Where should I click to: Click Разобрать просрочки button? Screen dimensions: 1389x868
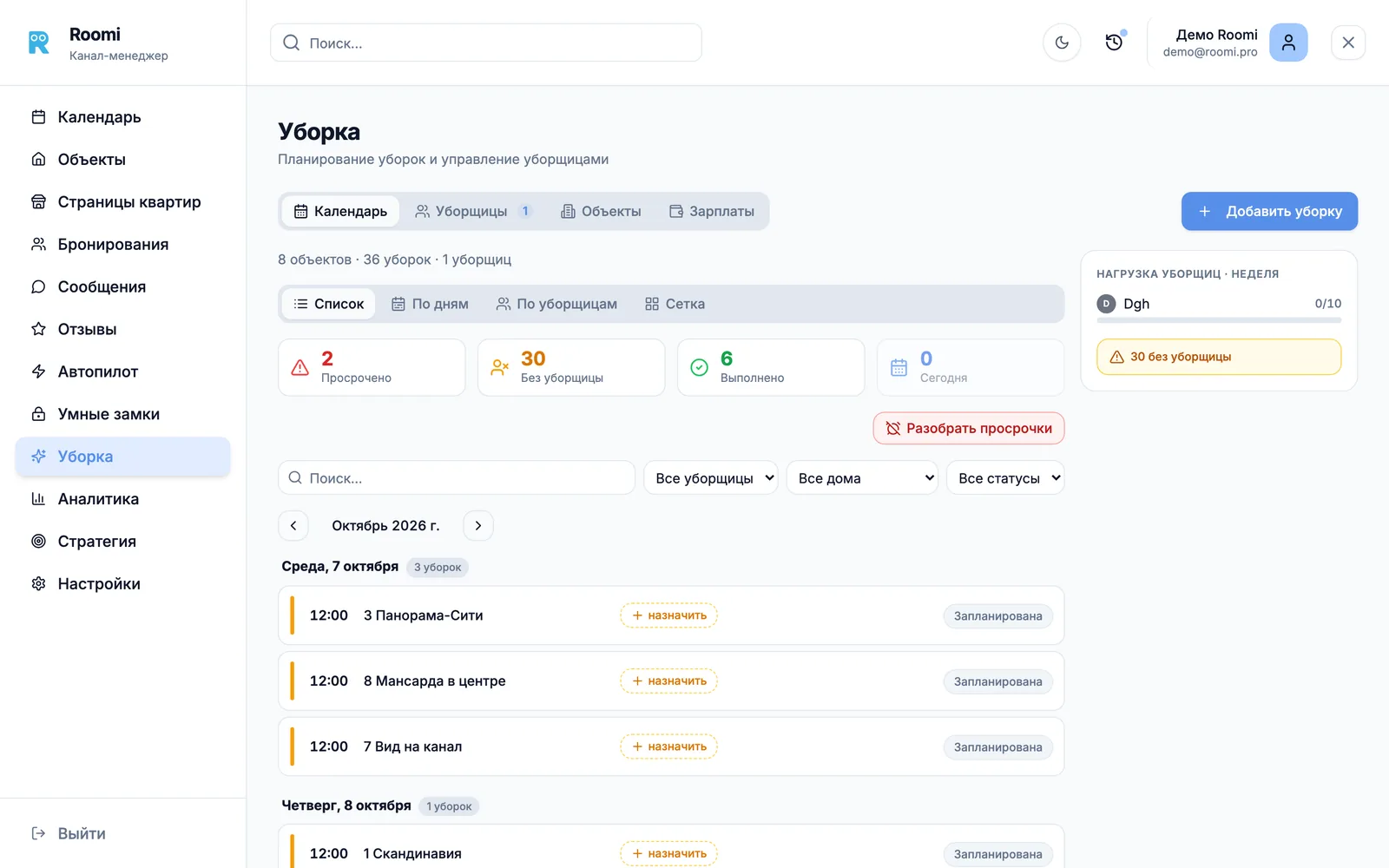tap(969, 428)
